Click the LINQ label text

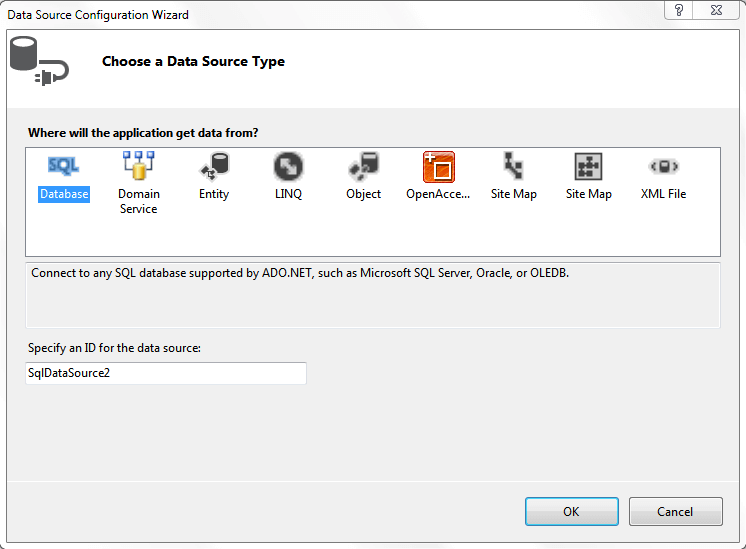click(x=288, y=194)
